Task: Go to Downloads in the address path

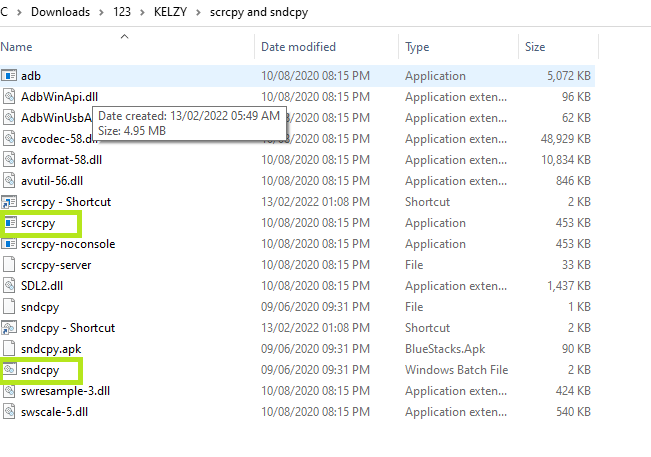Action: point(61,12)
